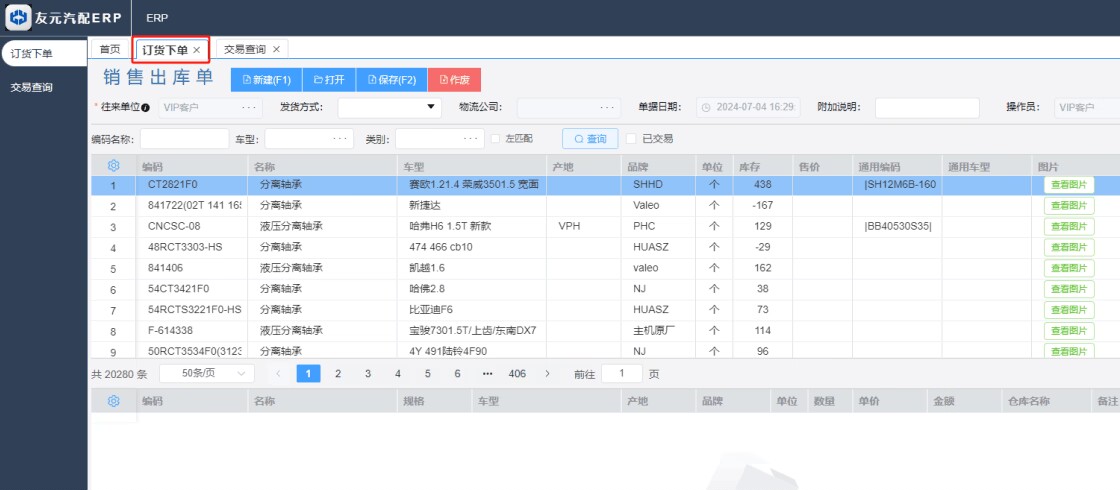1120x490 pixels.
Task: Click the 通用编码 cell |BB40530S35|
Action: (898, 226)
